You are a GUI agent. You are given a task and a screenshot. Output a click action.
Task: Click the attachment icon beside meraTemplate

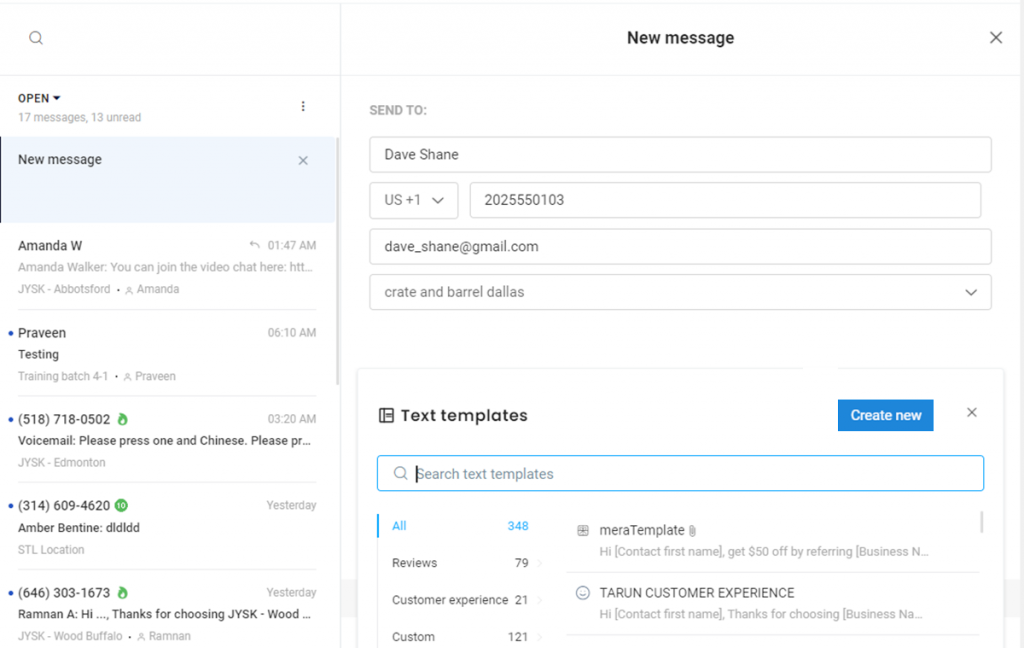pos(692,531)
